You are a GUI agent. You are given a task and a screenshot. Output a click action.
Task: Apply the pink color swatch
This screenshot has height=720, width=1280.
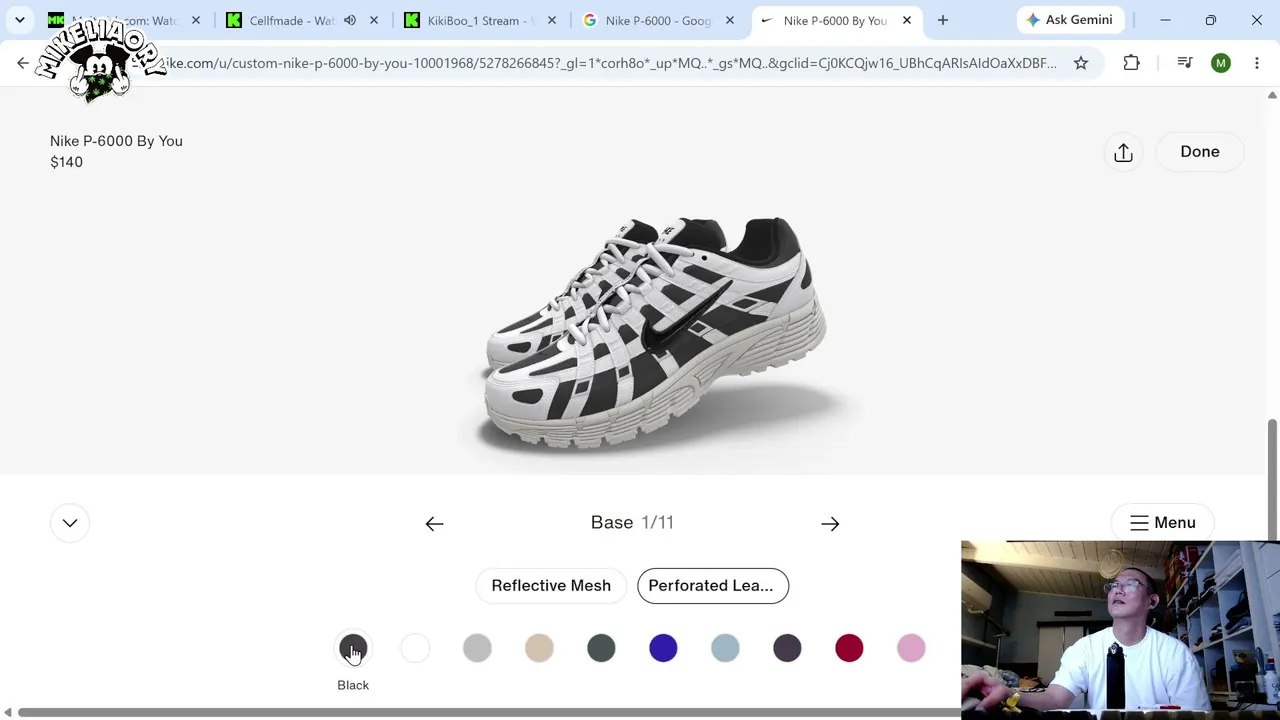pos(911,649)
